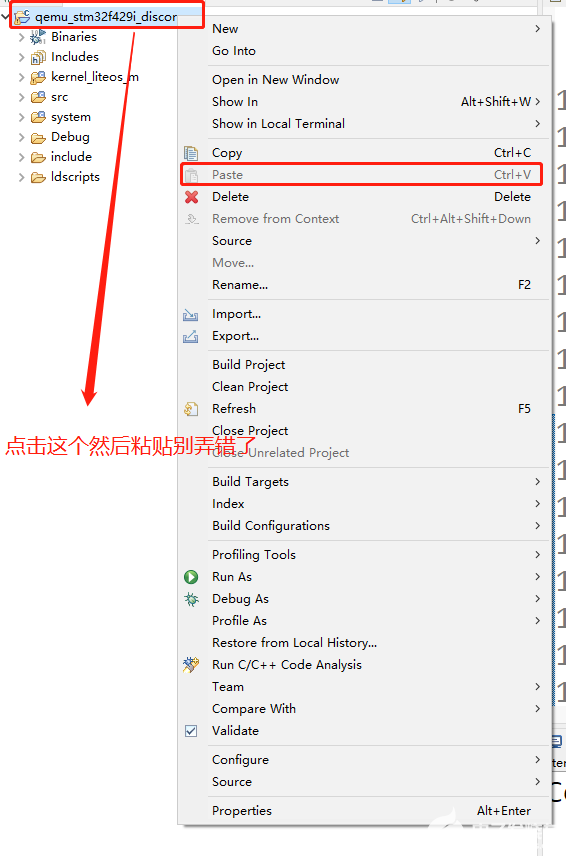Image resolution: width=566 pixels, height=856 pixels.
Task: Click the Run C/C++ Code Analysis icon
Action: coord(191,664)
